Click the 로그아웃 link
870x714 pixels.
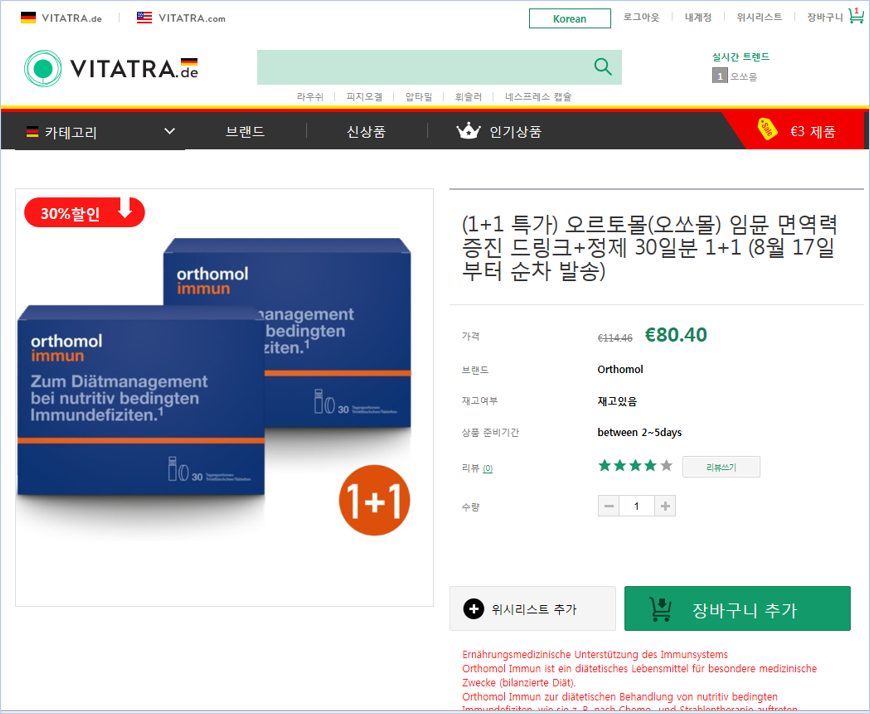[641, 17]
